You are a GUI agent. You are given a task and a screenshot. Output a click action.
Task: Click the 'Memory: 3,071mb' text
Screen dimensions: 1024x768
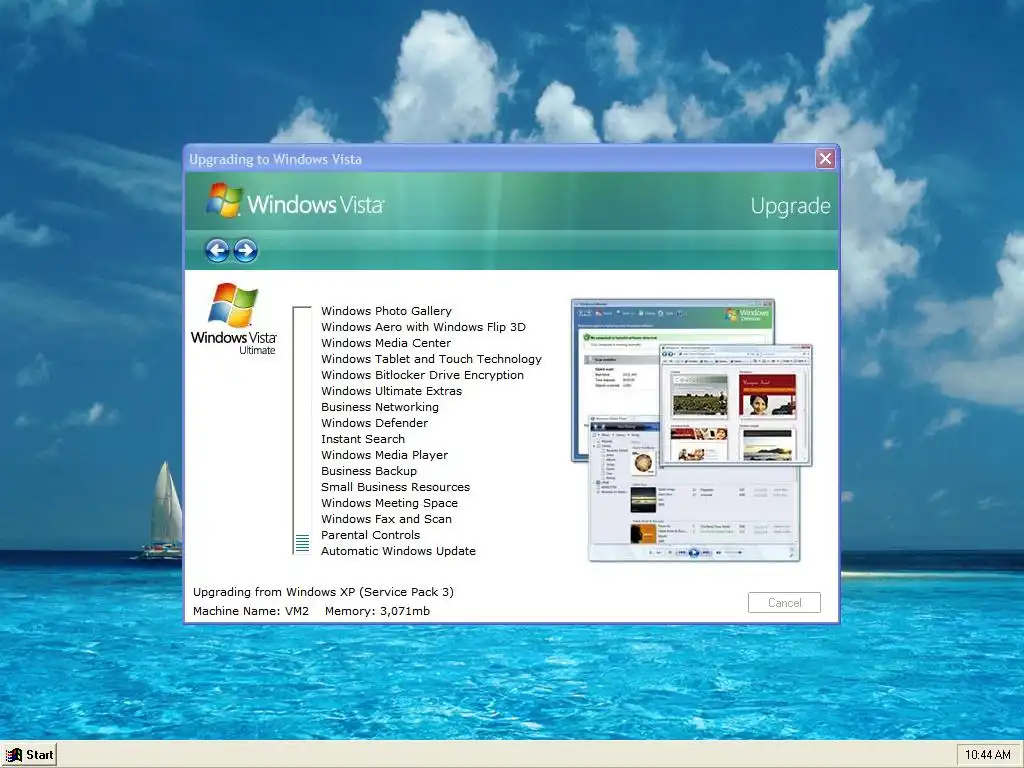(x=377, y=611)
